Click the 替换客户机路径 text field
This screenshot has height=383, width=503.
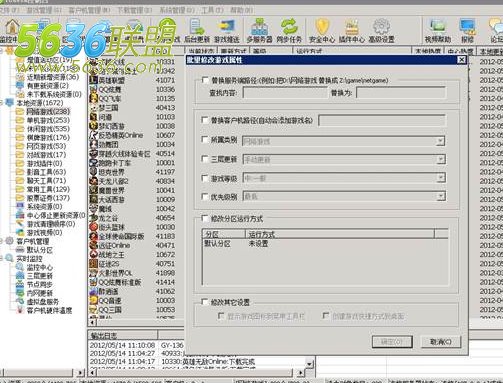click(x=382, y=120)
